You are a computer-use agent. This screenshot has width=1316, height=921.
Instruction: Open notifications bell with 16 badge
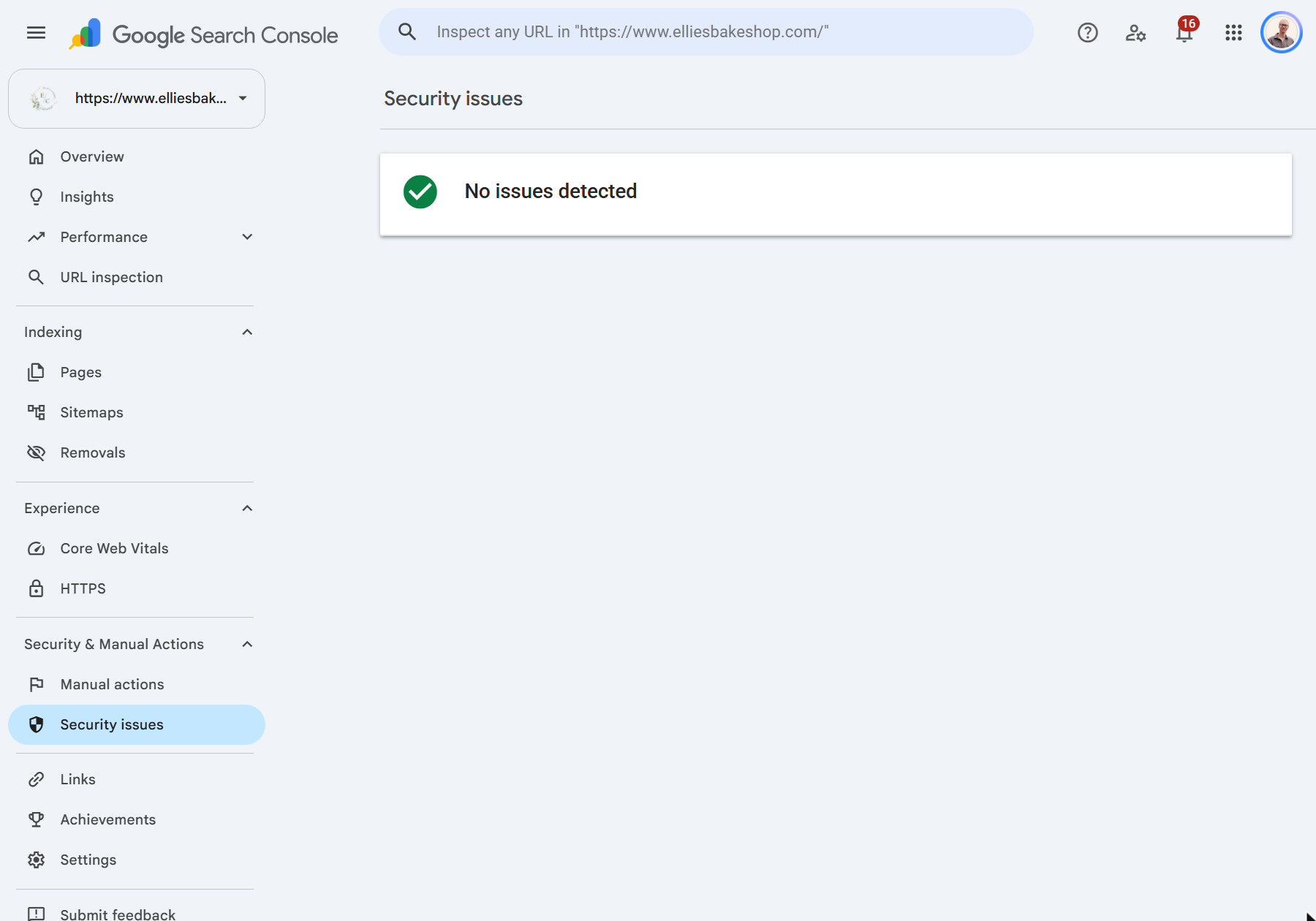[x=1185, y=31]
